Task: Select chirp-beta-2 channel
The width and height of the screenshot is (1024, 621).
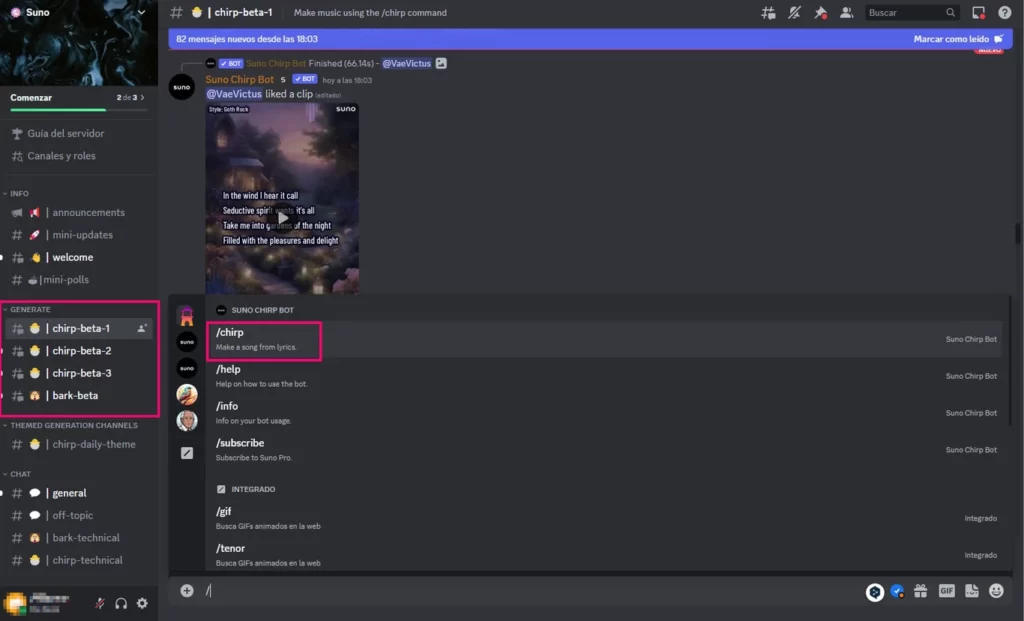Action: [78, 351]
